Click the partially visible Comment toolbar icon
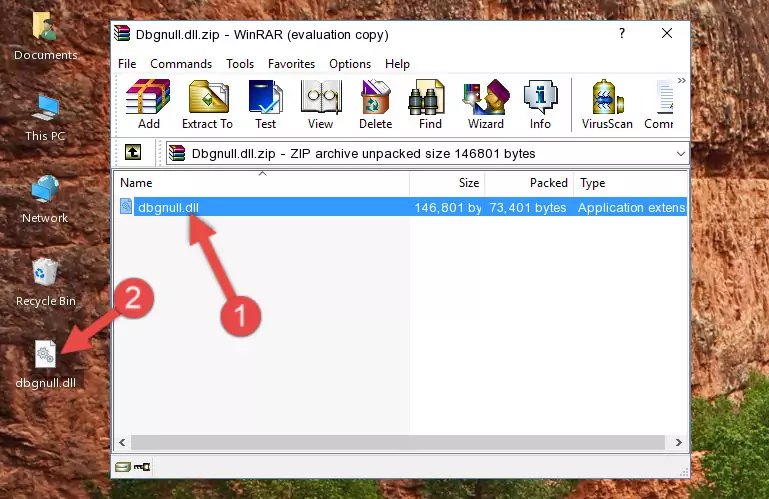769x499 pixels. tap(659, 104)
